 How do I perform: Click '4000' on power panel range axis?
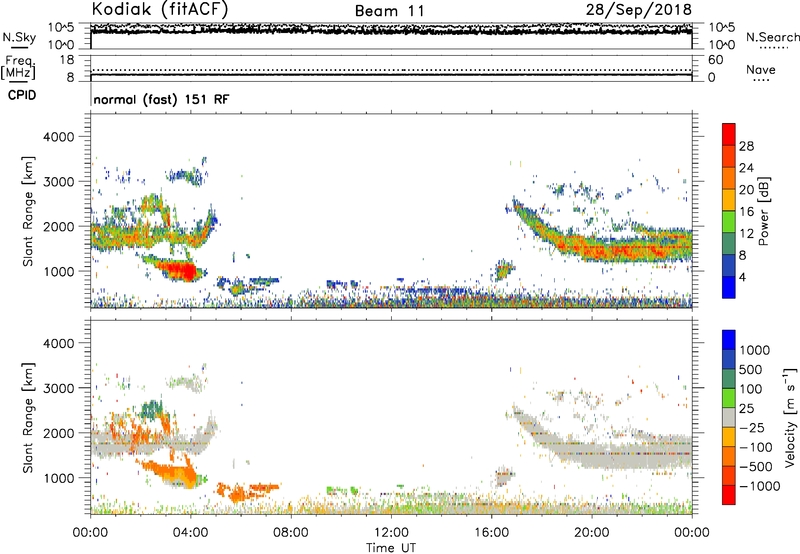pyautogui.click(x=58, y=137)
